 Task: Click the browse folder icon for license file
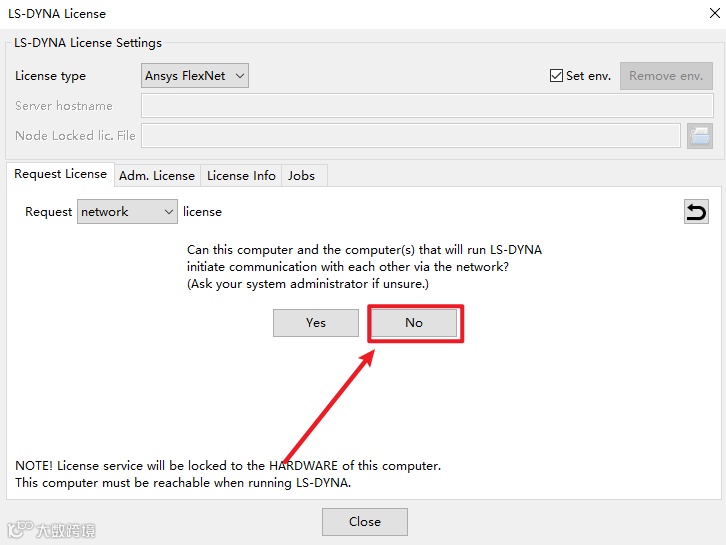pyautogui.click(x=700, y=136)
